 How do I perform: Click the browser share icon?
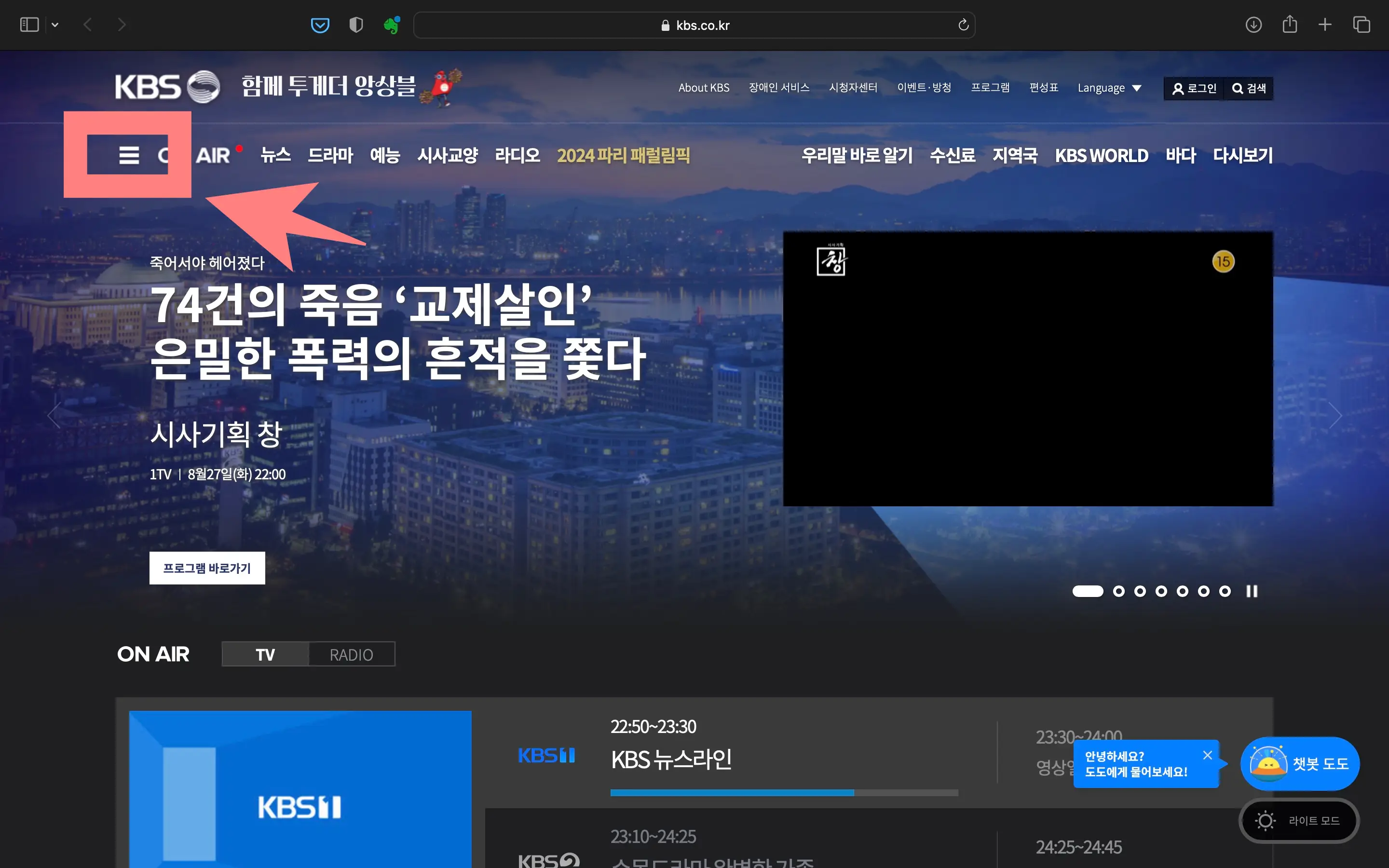pos(1290,25)
